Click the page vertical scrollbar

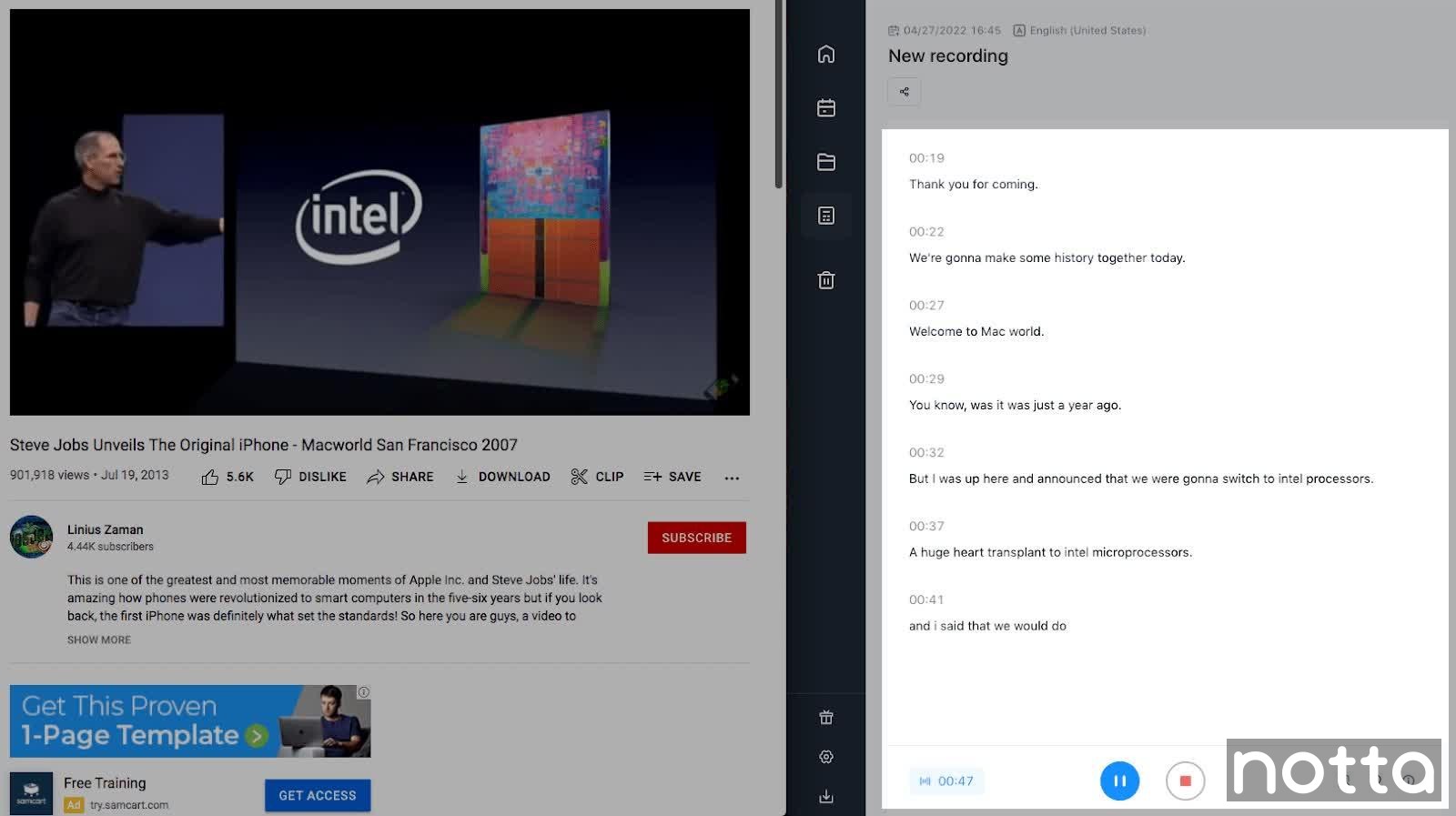point(779,96)
